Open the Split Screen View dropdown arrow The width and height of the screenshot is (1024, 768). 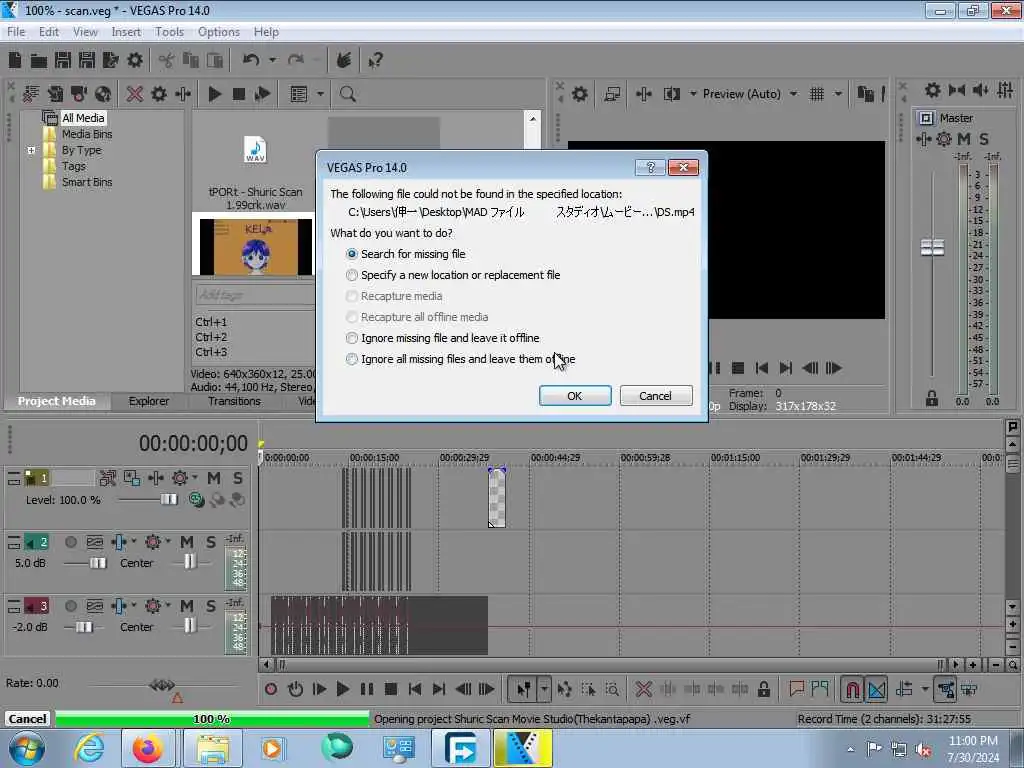click(693, 94)
